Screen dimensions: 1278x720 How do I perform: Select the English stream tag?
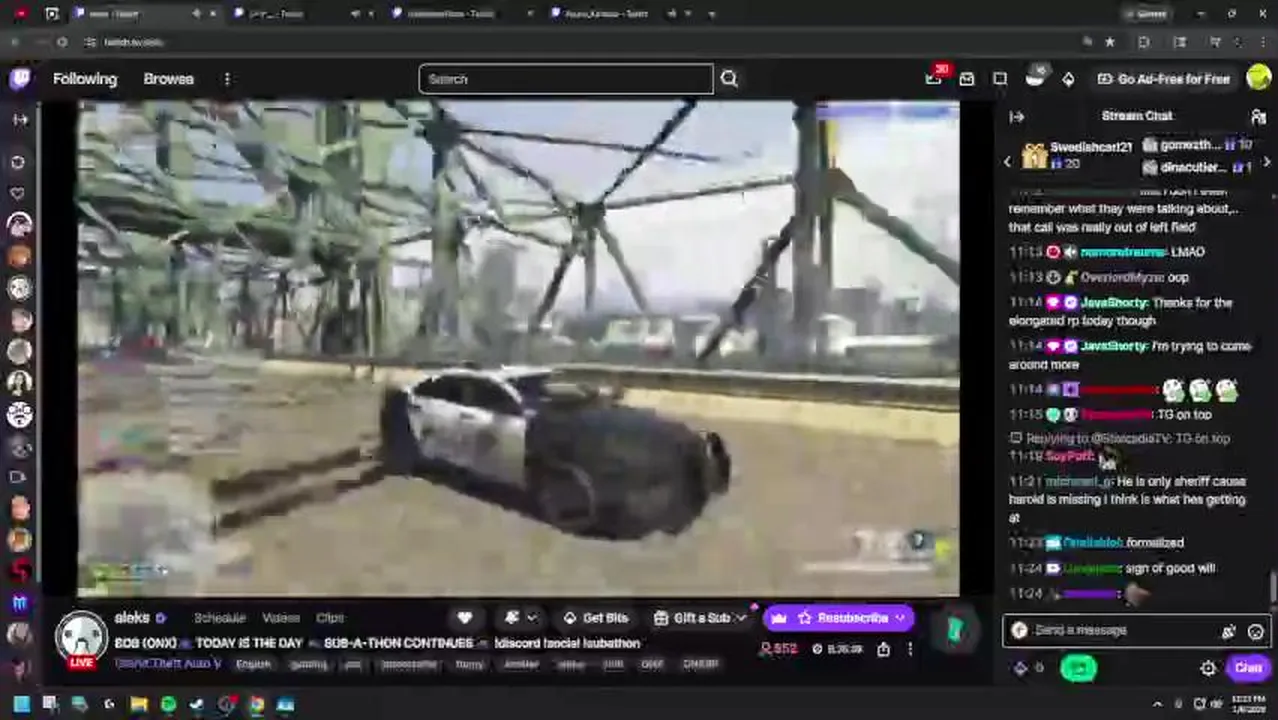[253, 664]
